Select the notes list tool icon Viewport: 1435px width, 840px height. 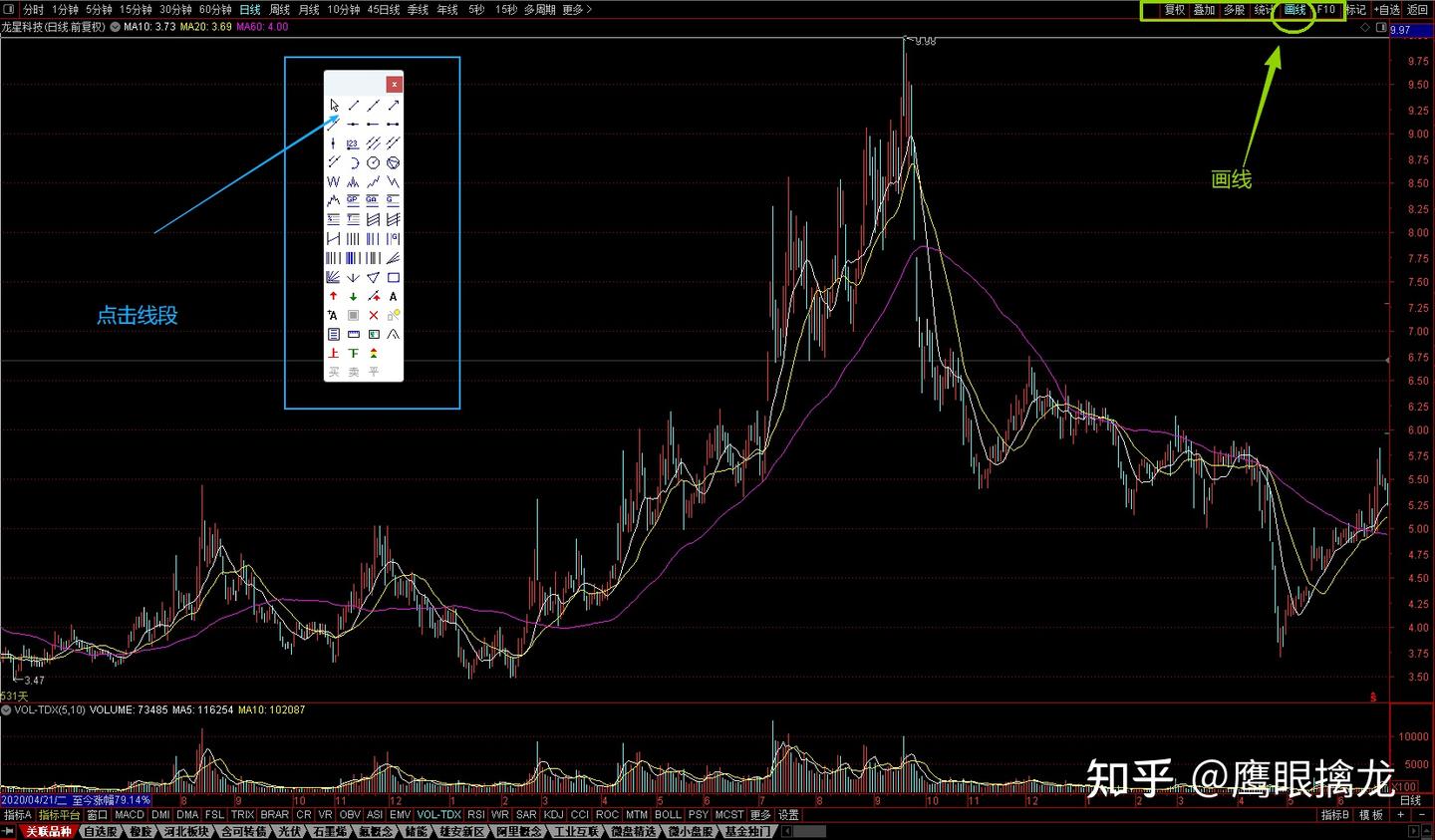pos(334,334)
